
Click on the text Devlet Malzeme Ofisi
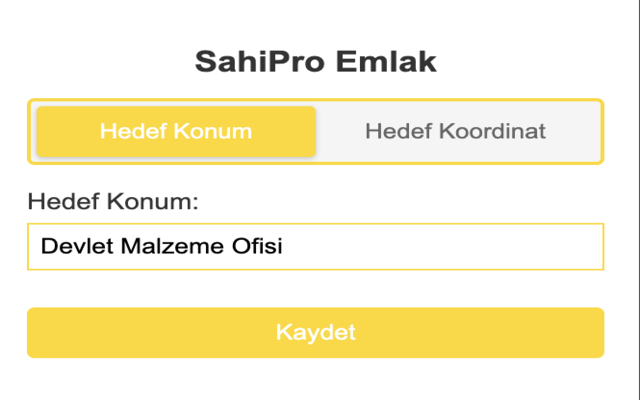162,246
